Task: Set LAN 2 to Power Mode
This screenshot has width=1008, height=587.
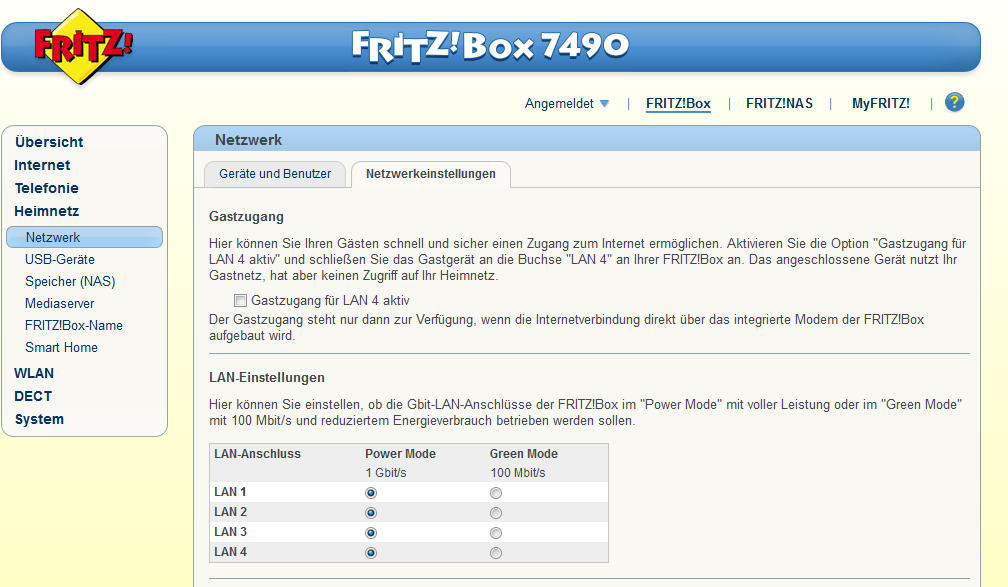Action: tap(371, 513)
